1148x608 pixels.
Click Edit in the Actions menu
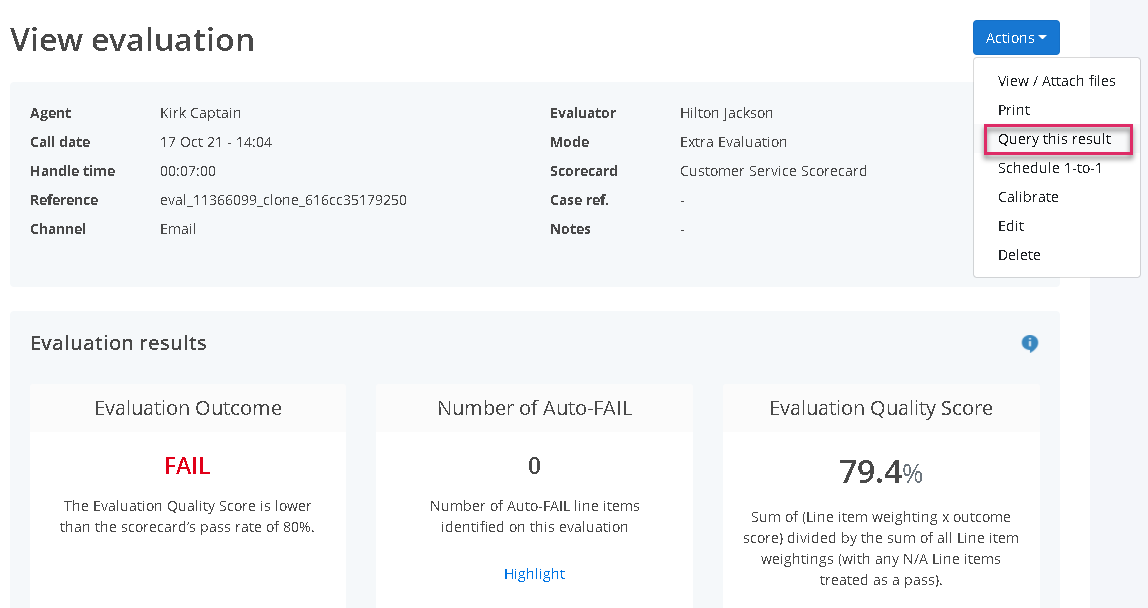click(x=1011, y=226)
